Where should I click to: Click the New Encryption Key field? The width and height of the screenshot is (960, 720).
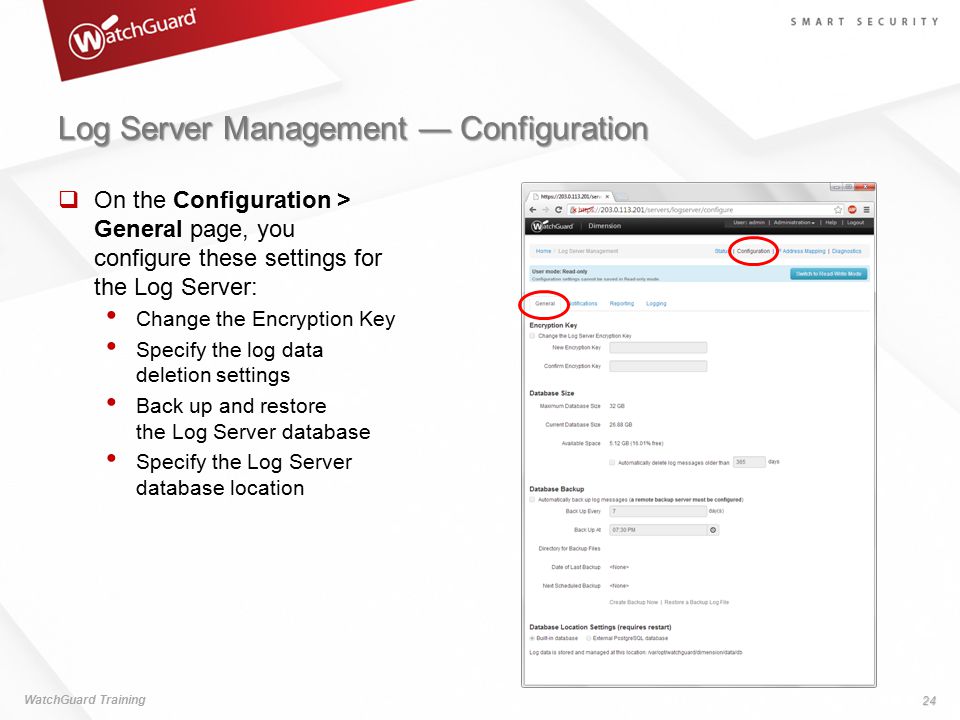click(x=658, y=348)
